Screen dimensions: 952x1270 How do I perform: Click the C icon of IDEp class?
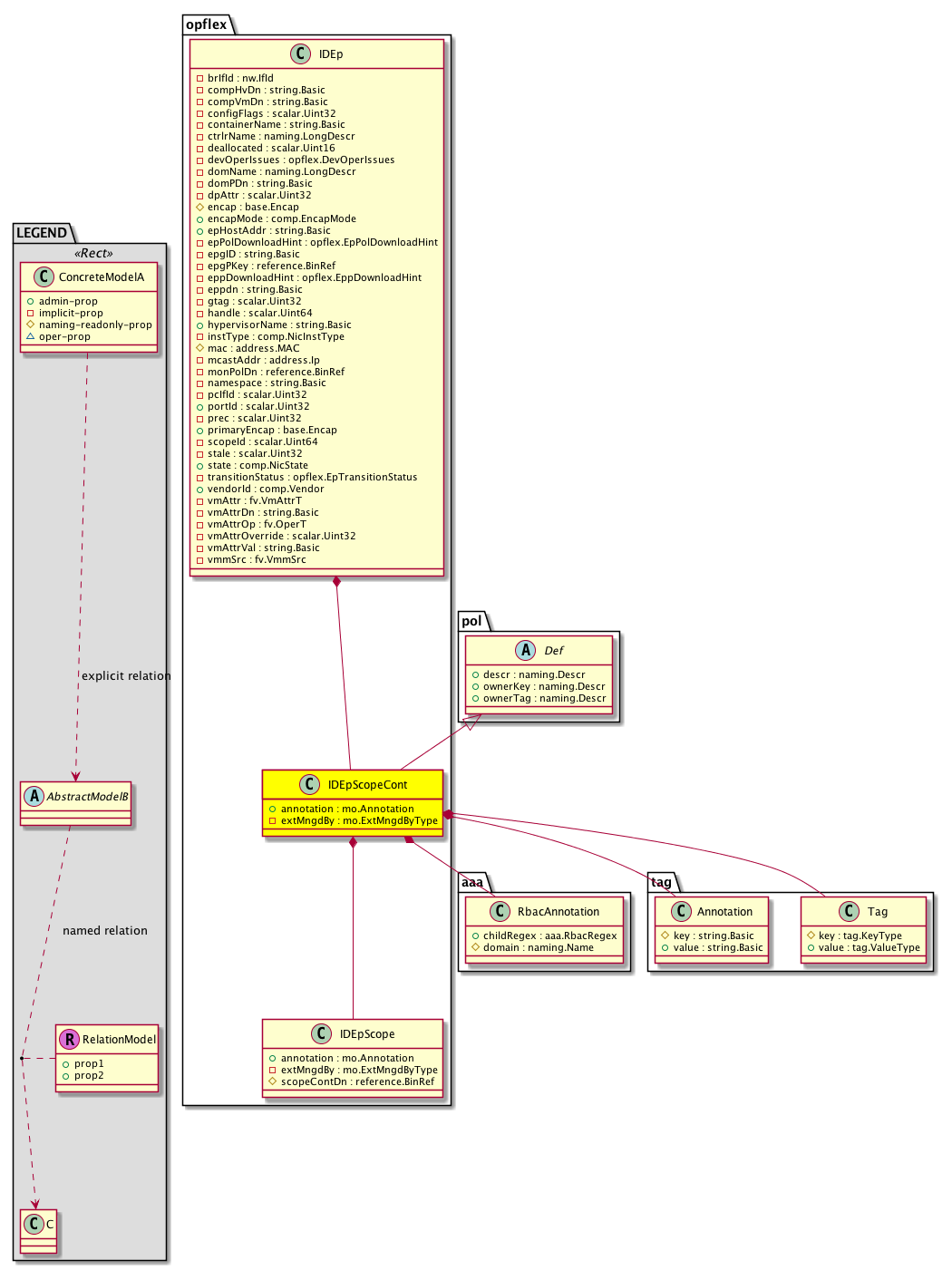tap(303, 54)
